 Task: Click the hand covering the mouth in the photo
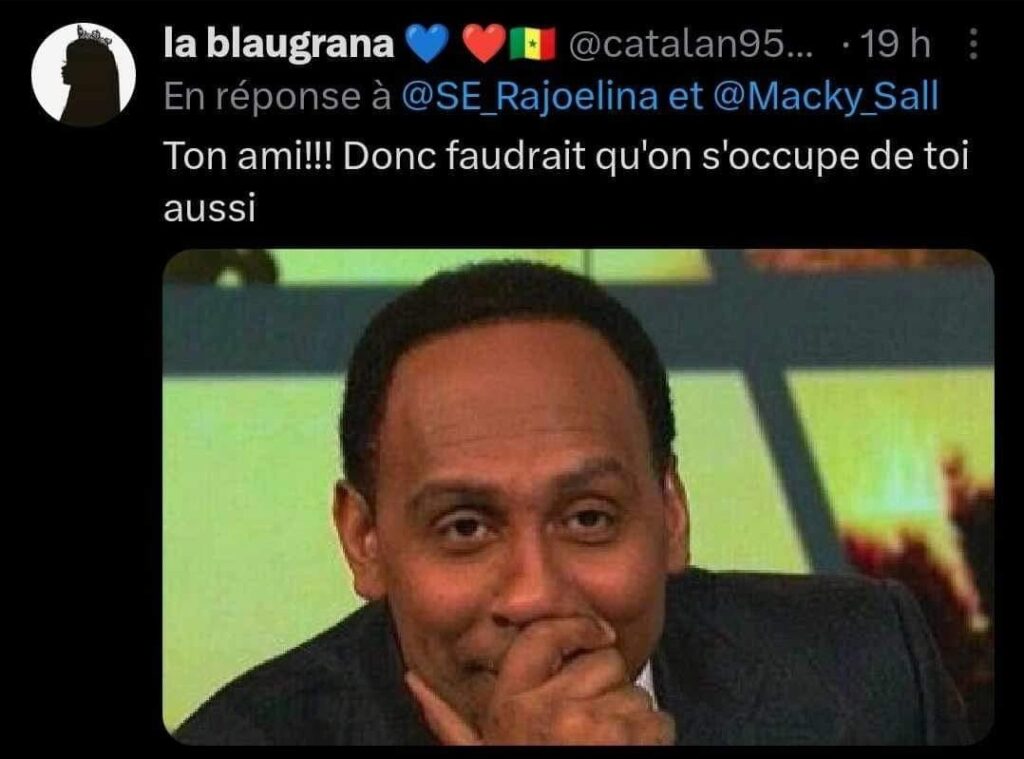555,679
